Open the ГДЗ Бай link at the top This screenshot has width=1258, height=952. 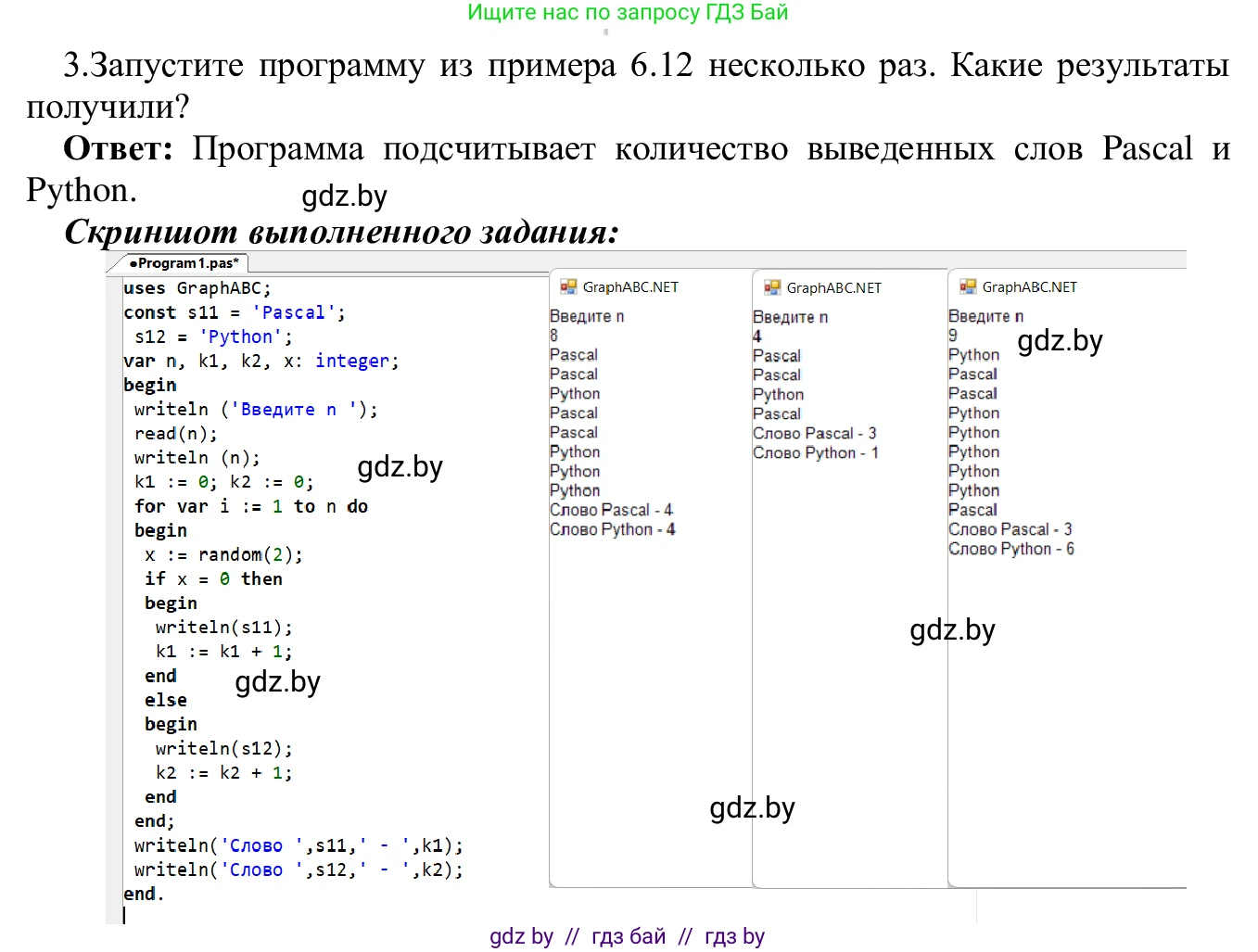pyautogui.click(x=625, y=13)
